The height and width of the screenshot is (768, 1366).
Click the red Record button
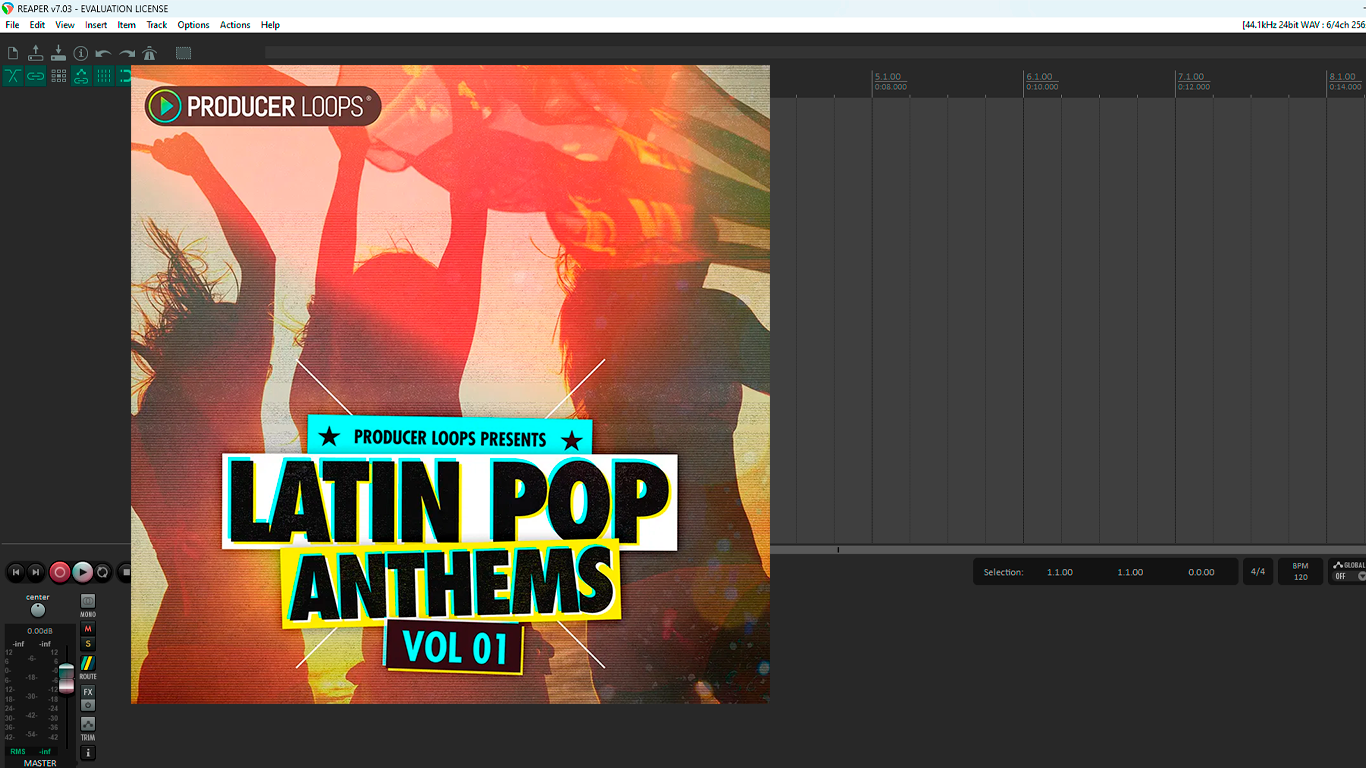click(x=60, y=572)
